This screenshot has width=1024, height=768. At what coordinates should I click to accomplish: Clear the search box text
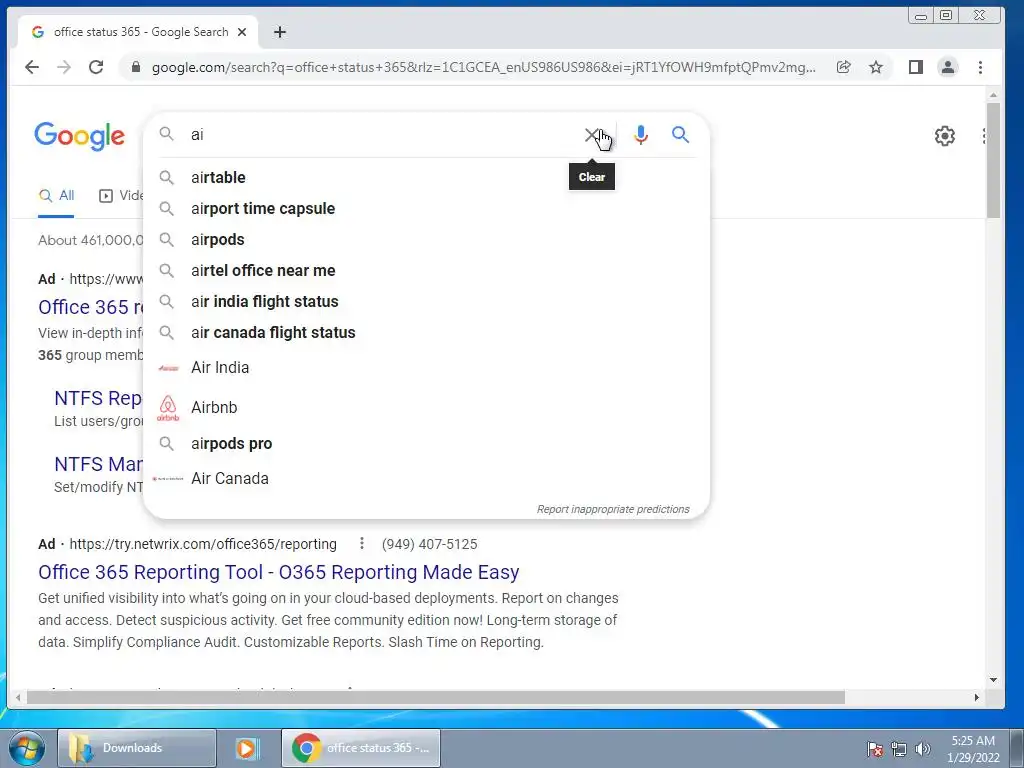[591, 135]
